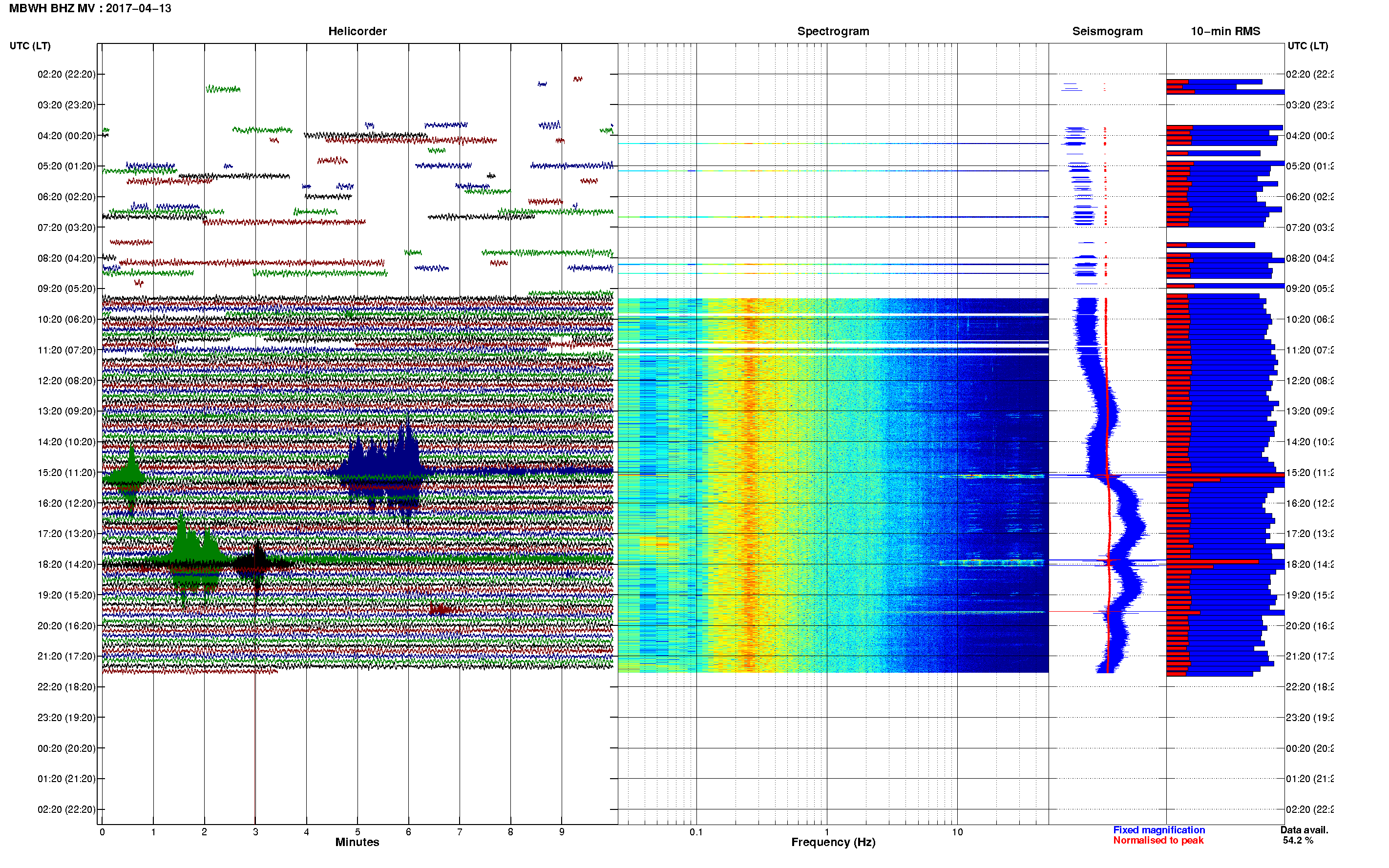Click the plot title MBWH BHZ MV : 2017-04-13
1389x868 pixels.
[x=90, y=8]
